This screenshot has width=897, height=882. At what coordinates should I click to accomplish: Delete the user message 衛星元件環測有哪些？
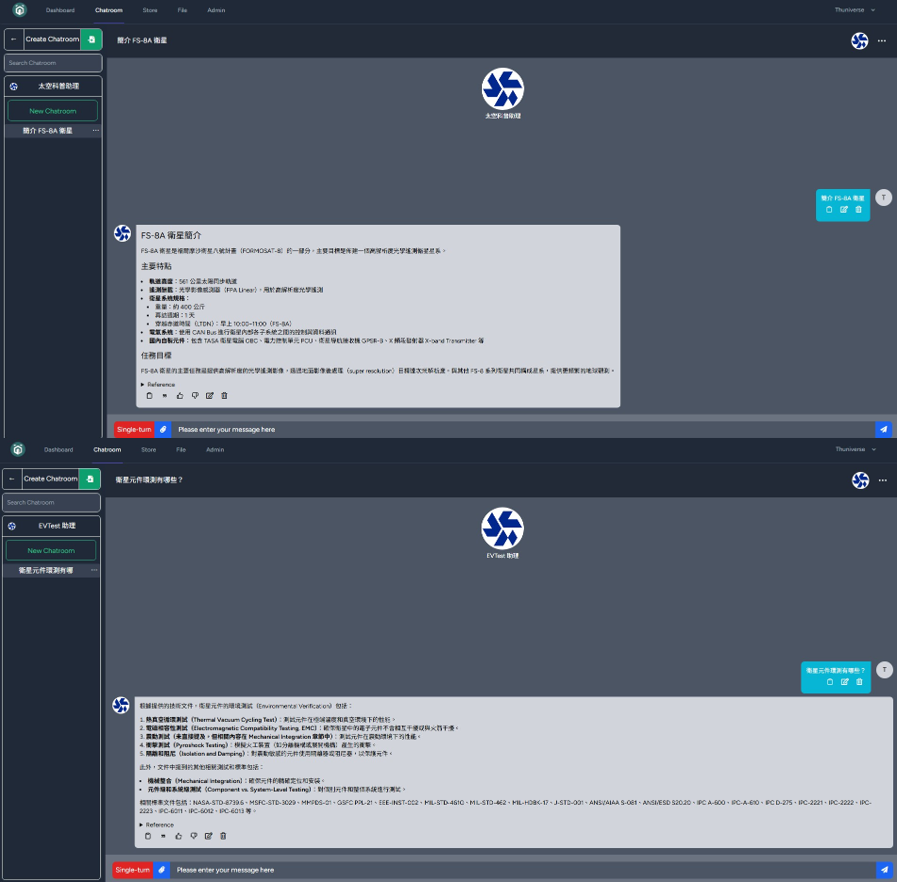[859, 682]
